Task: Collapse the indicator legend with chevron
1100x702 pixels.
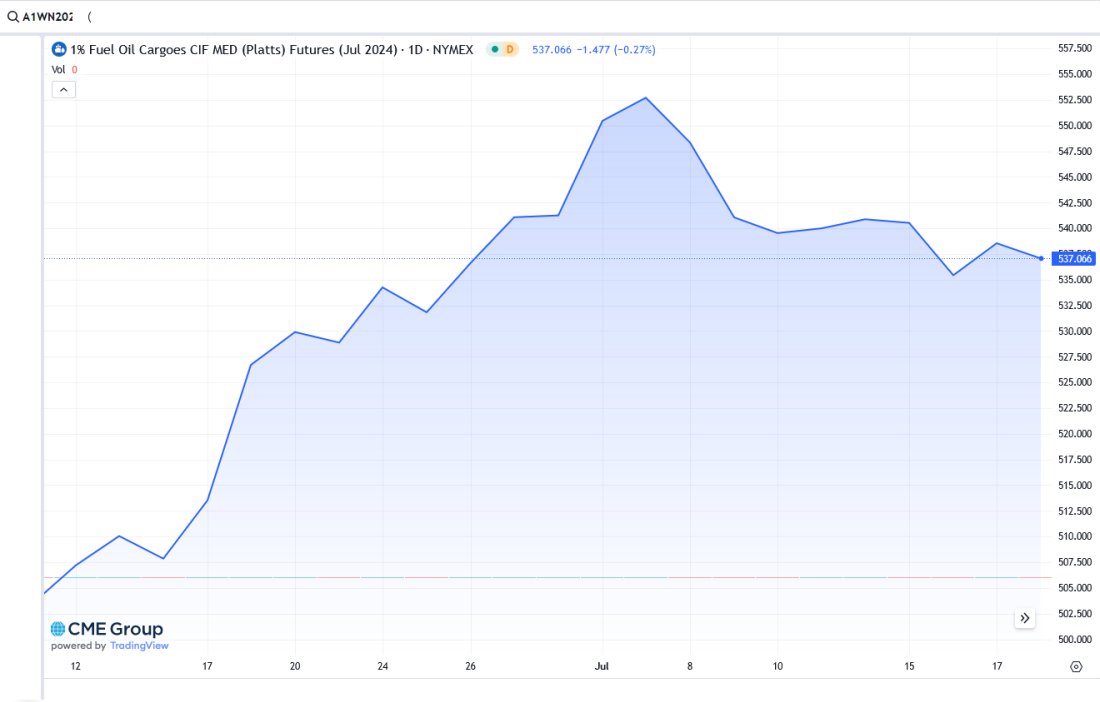Action: 63,89
